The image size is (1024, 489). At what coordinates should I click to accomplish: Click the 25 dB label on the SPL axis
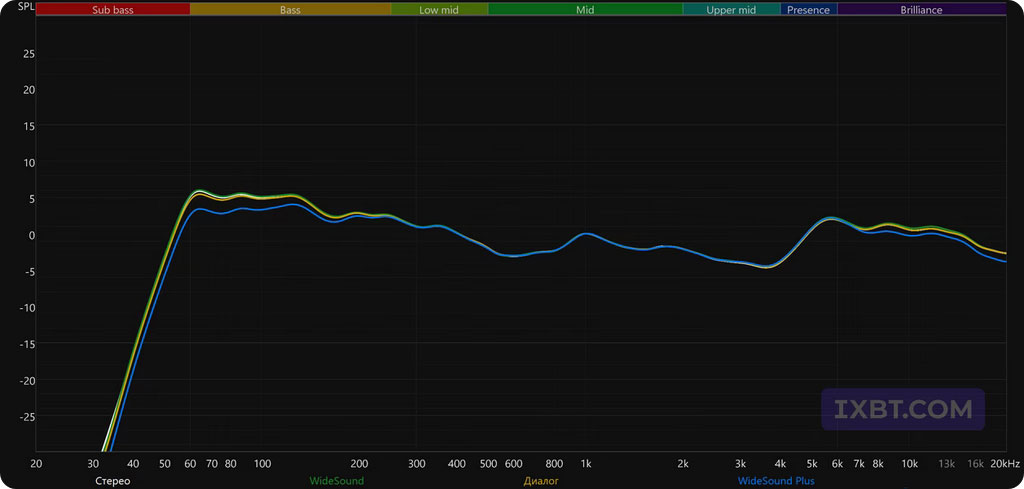pos(29,54)
